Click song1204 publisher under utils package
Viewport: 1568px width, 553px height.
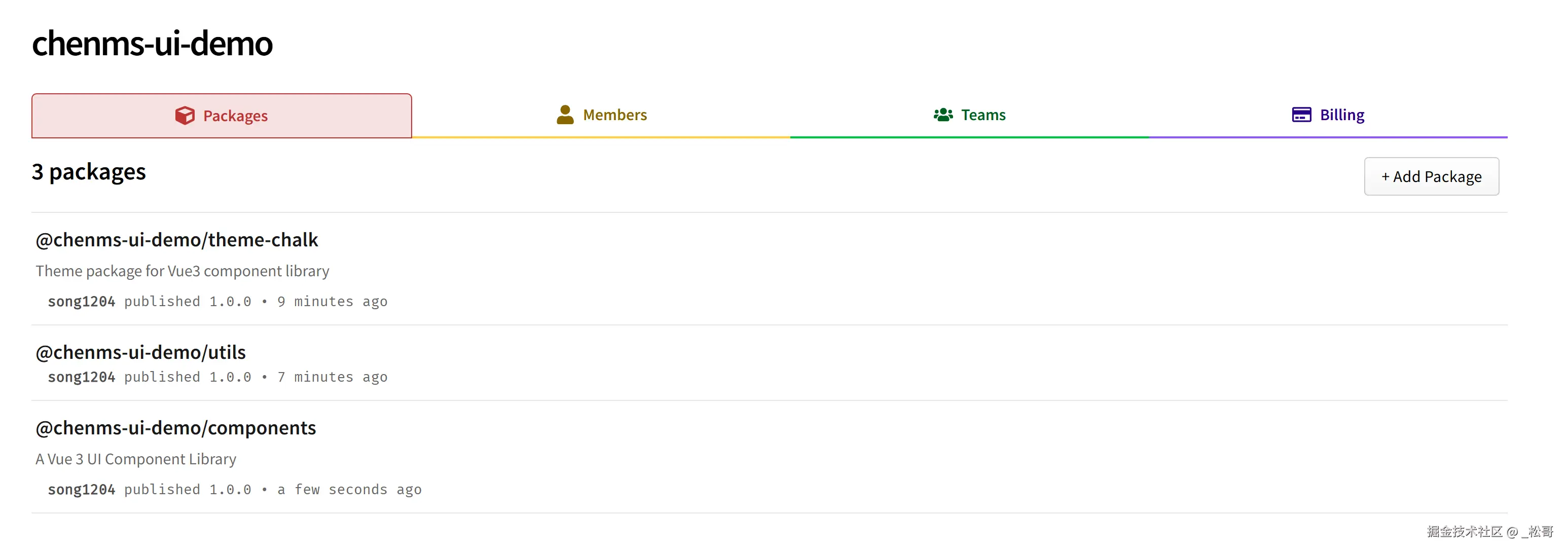pyautogui.click(x=82, y=377)
